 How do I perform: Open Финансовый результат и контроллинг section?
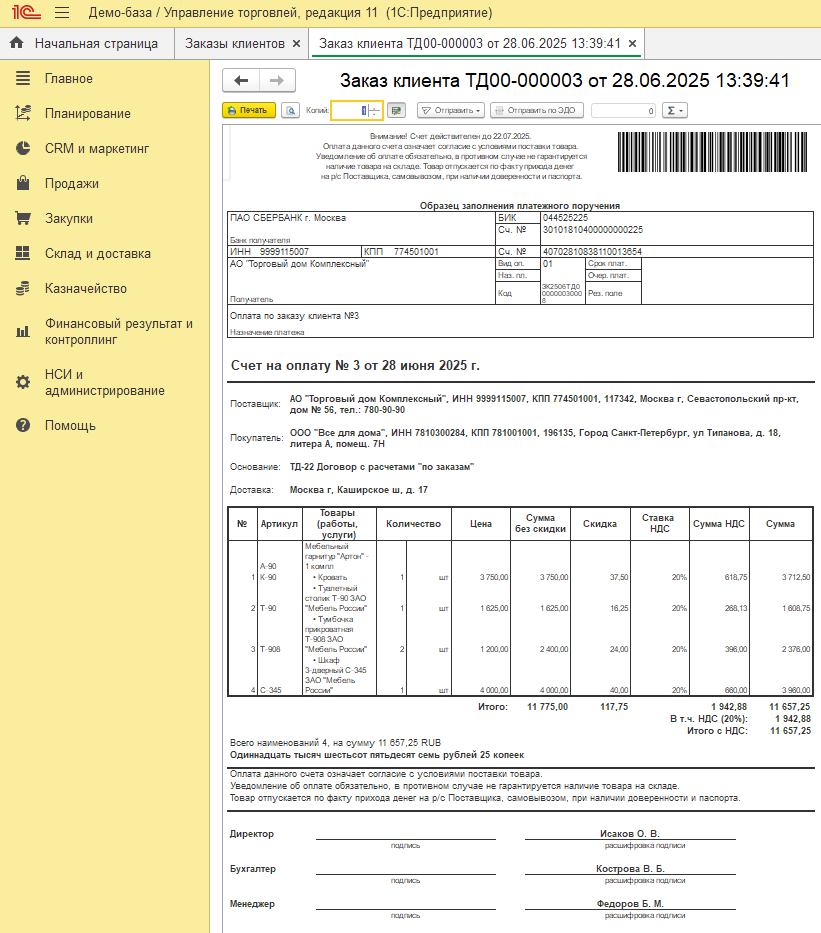105,331
